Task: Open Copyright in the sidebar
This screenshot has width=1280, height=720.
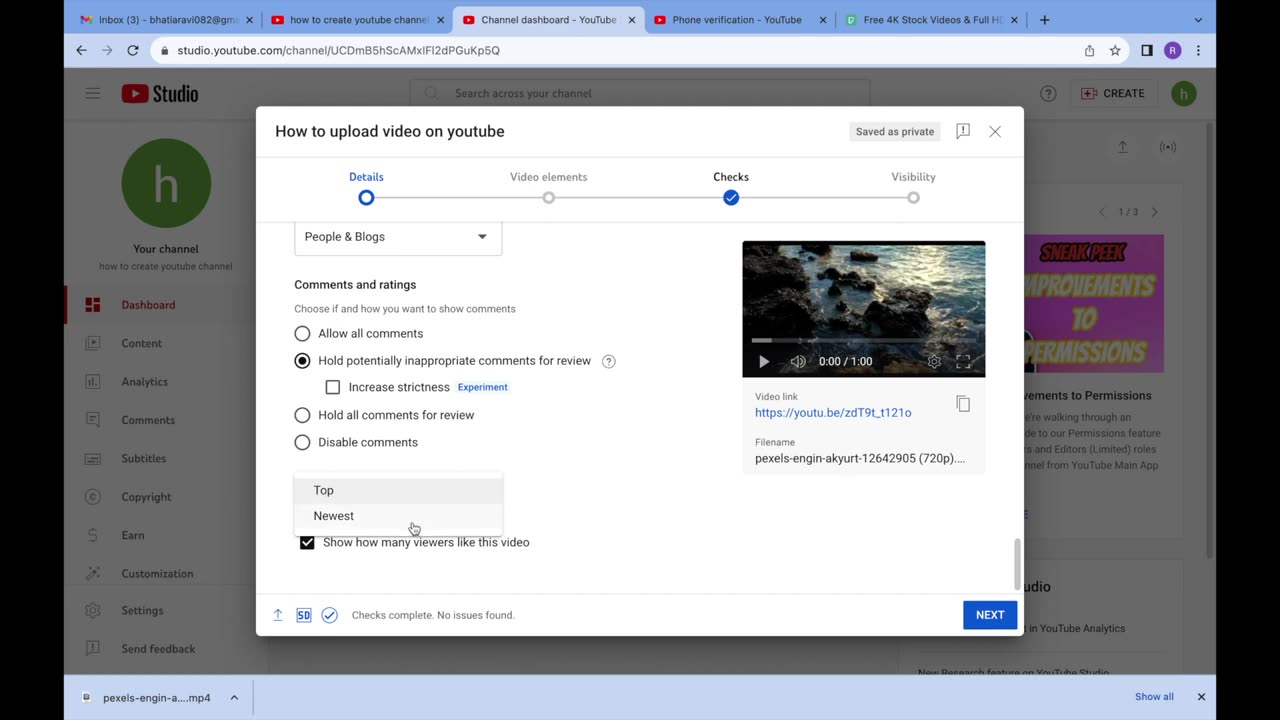Action: point(147,497)
